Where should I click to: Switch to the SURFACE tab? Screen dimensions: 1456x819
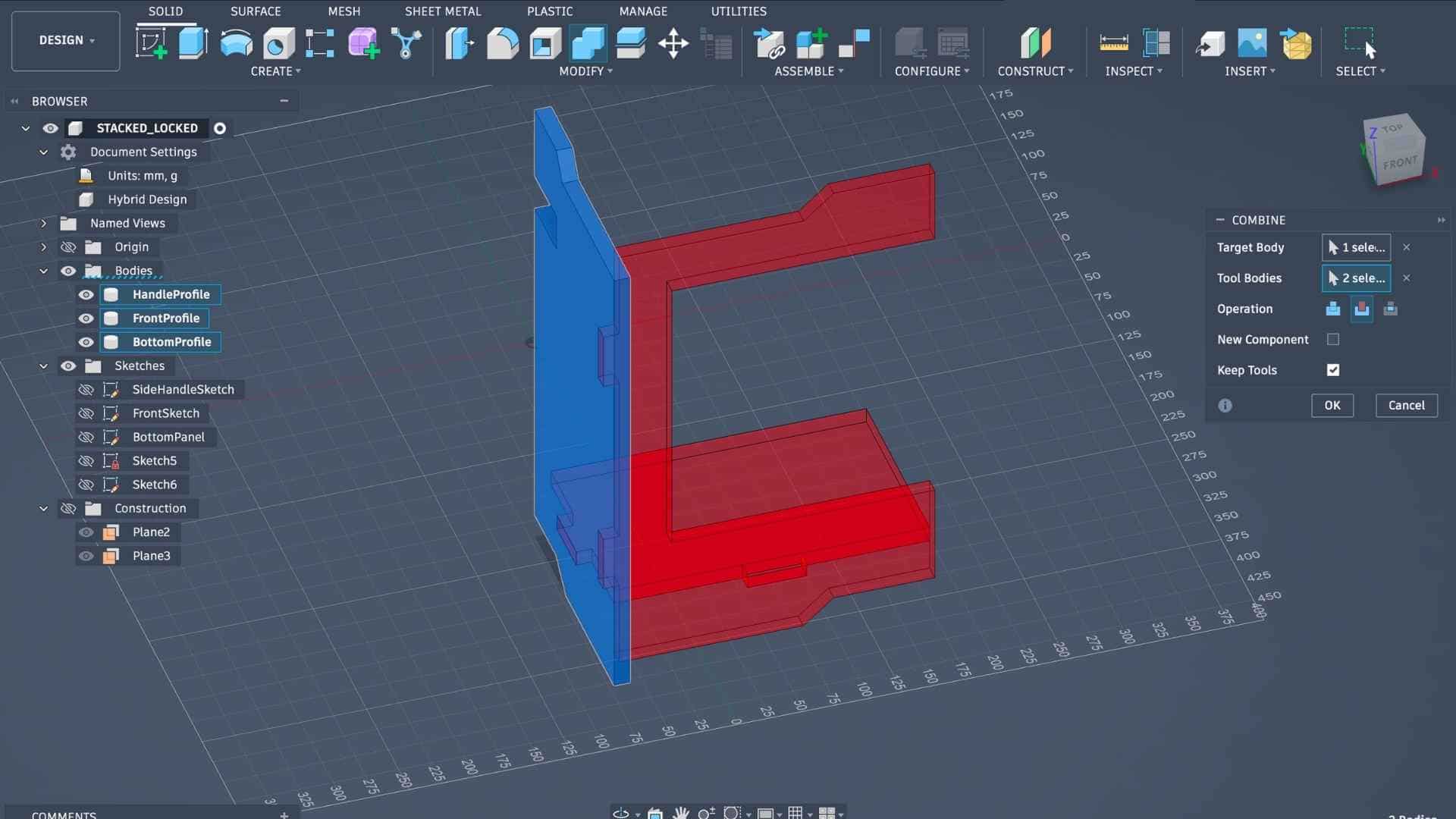pos(256,11)
